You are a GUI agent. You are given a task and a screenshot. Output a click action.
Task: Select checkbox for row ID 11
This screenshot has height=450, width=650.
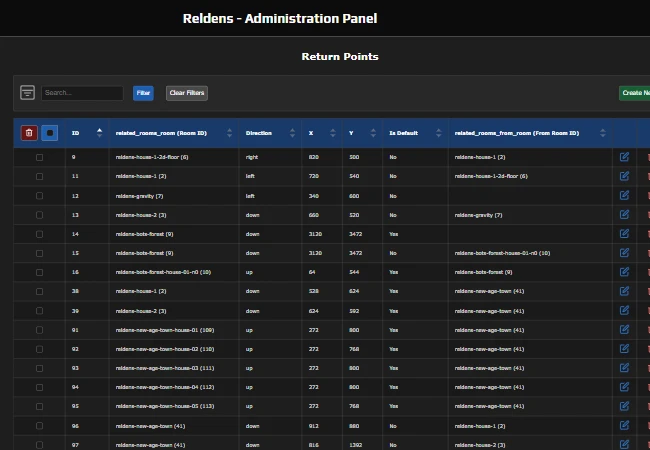pos(39,177)
